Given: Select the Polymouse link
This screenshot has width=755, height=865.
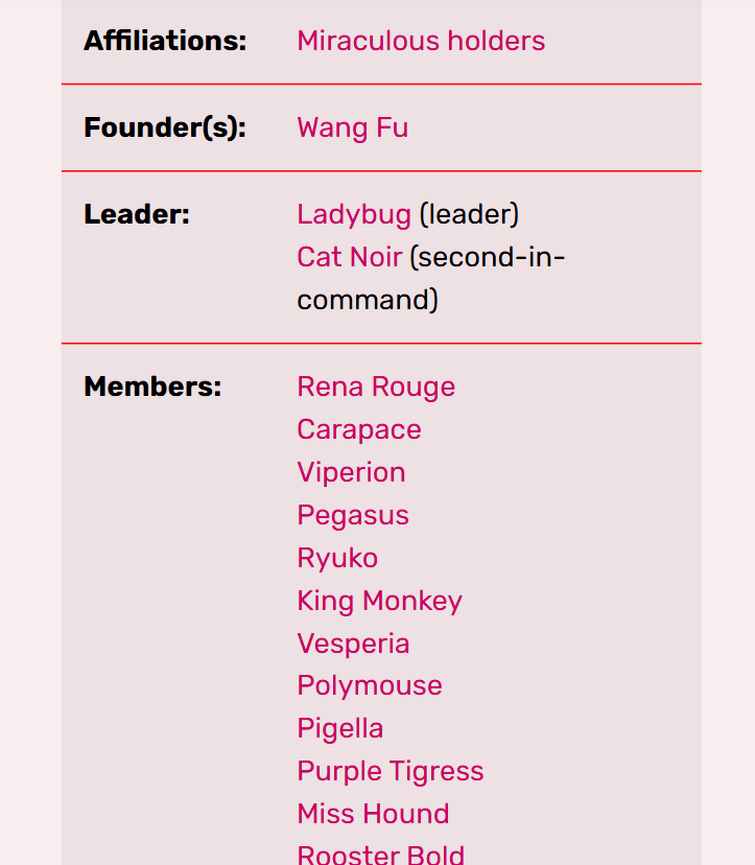Looking at the screenshot, I should click(370, 686).
